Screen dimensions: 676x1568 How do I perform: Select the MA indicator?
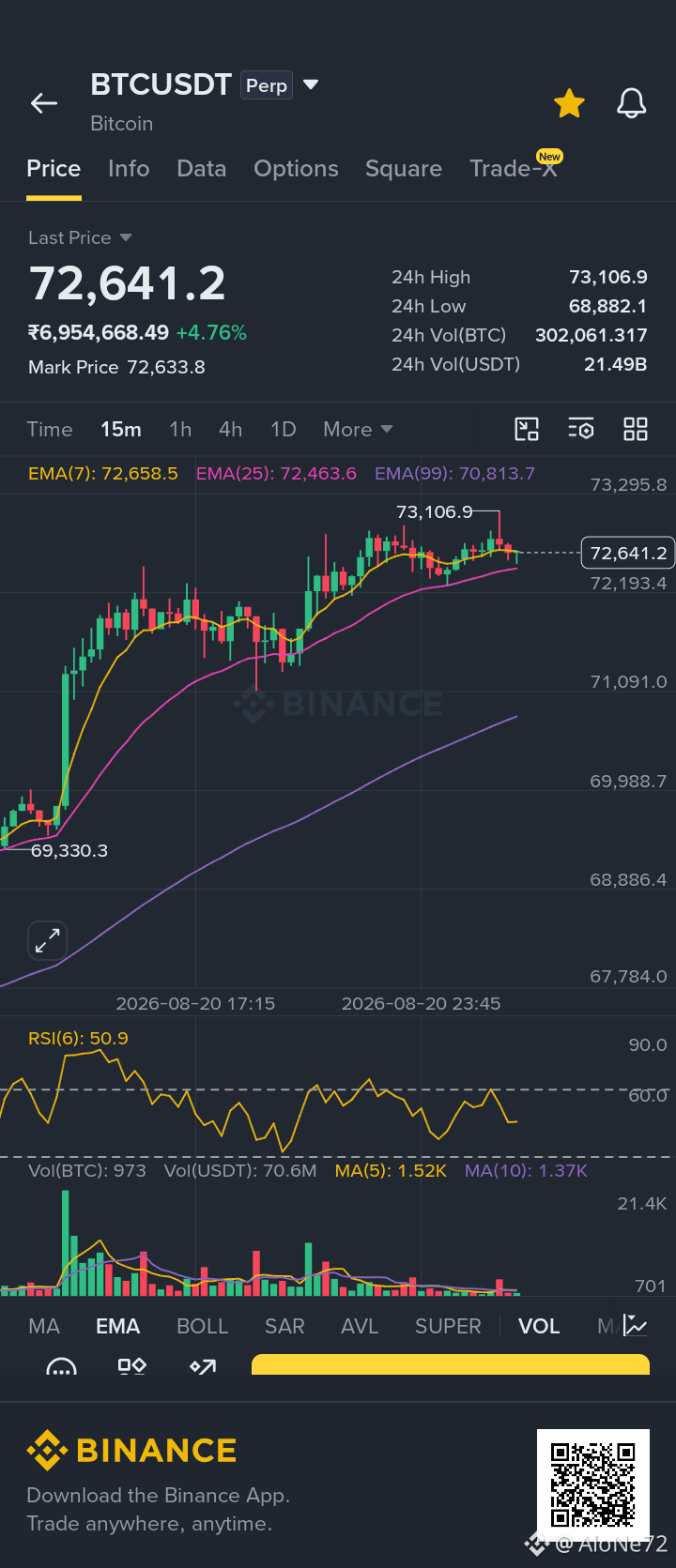pos(44,1327)
